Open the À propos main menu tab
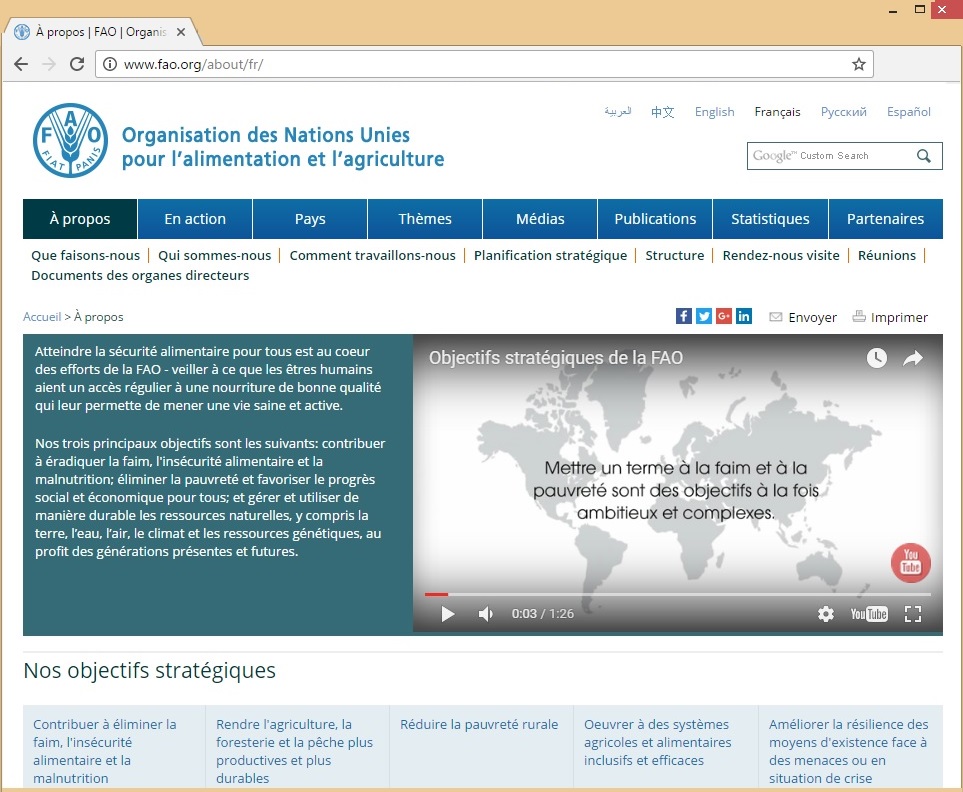The height and width of the screenshot is (792, 963). (80, 219)
